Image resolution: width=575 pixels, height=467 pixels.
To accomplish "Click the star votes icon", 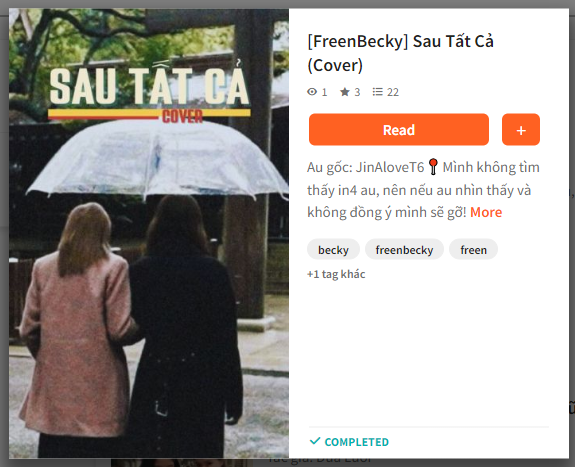I will (x=345, y=92).
